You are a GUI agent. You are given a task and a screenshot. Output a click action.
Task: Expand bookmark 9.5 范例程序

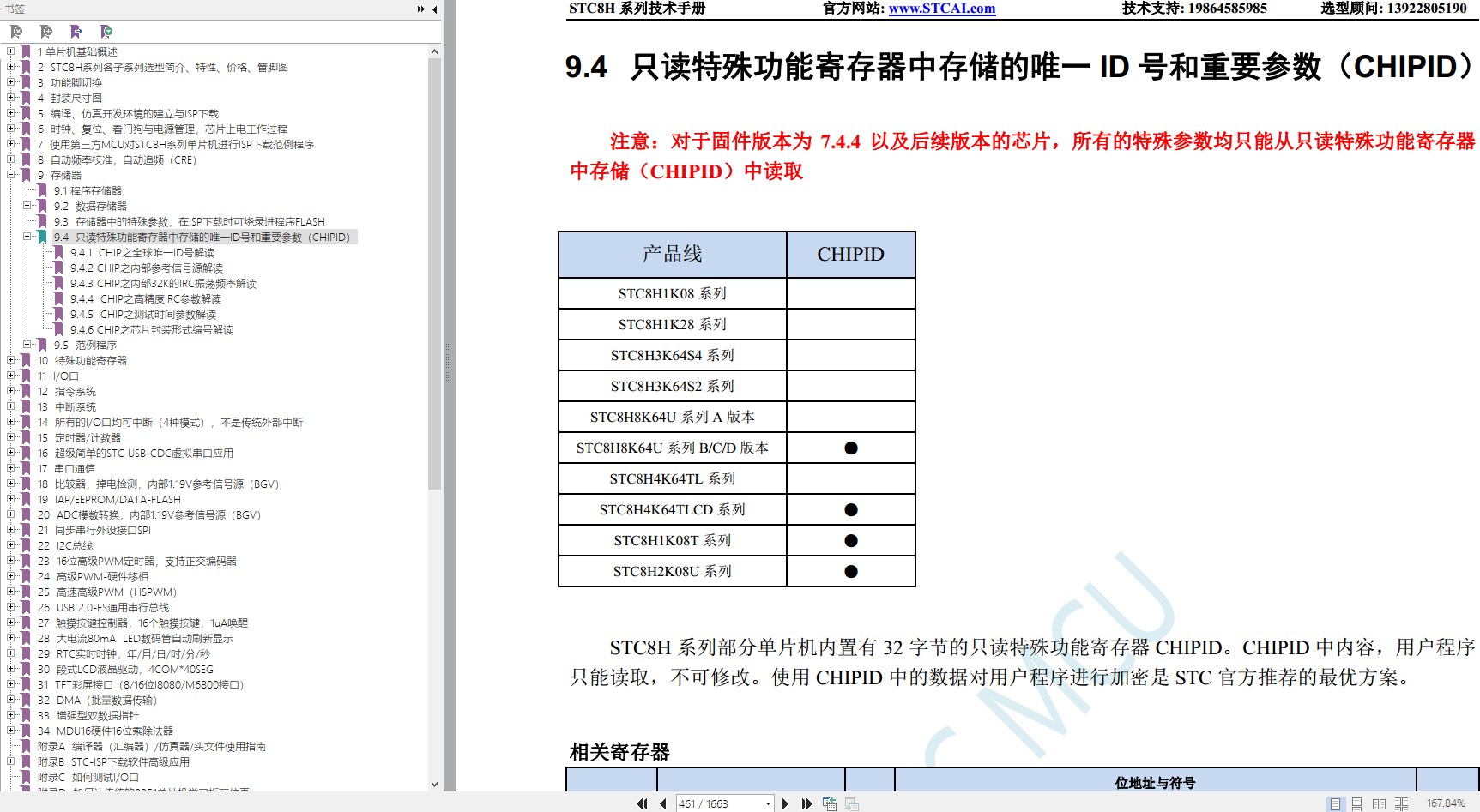27,345
